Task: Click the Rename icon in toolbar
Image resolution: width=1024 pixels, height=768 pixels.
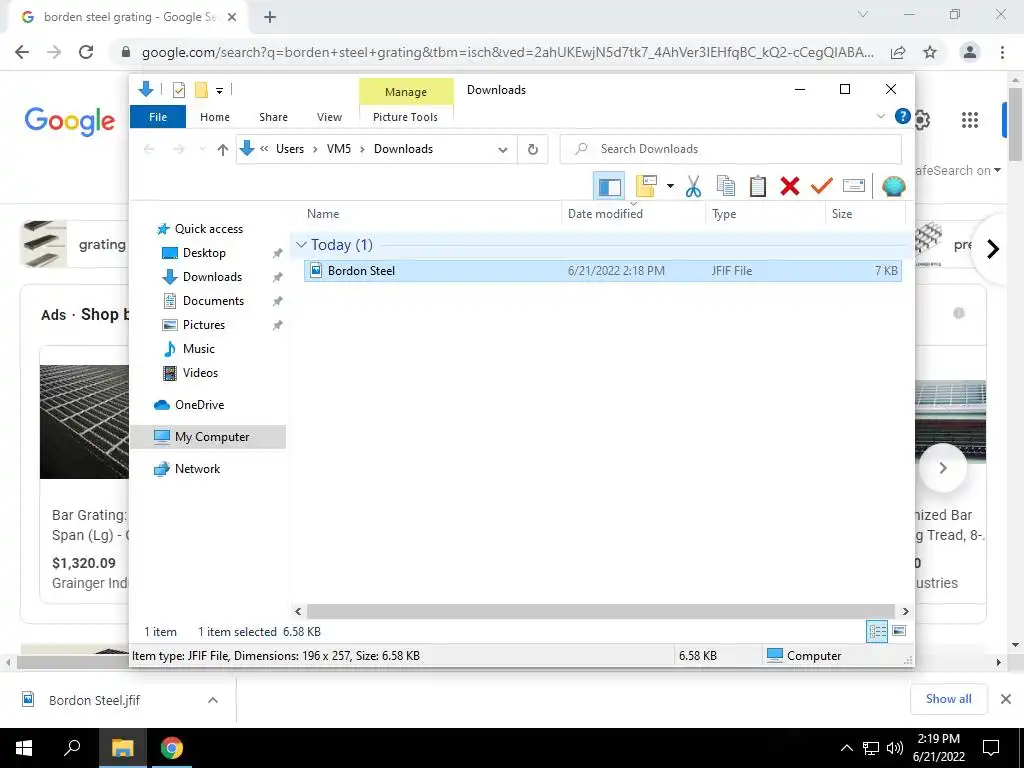Action: click(854, 186)
